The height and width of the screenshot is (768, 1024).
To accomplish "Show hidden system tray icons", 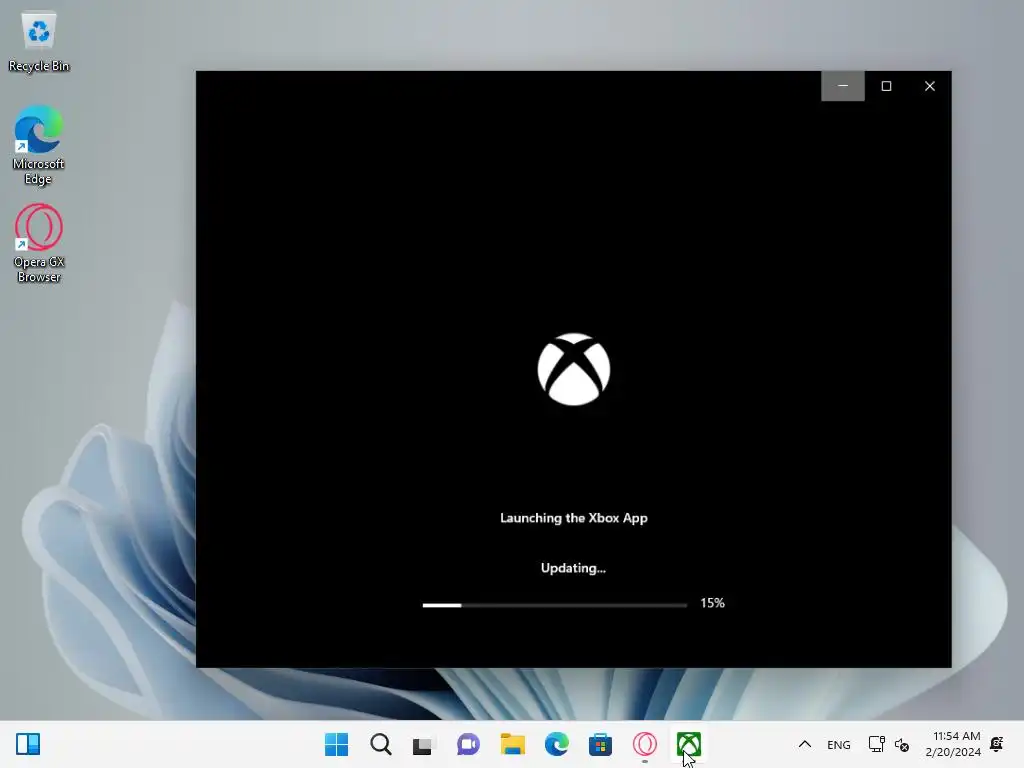I will [805, 744].
